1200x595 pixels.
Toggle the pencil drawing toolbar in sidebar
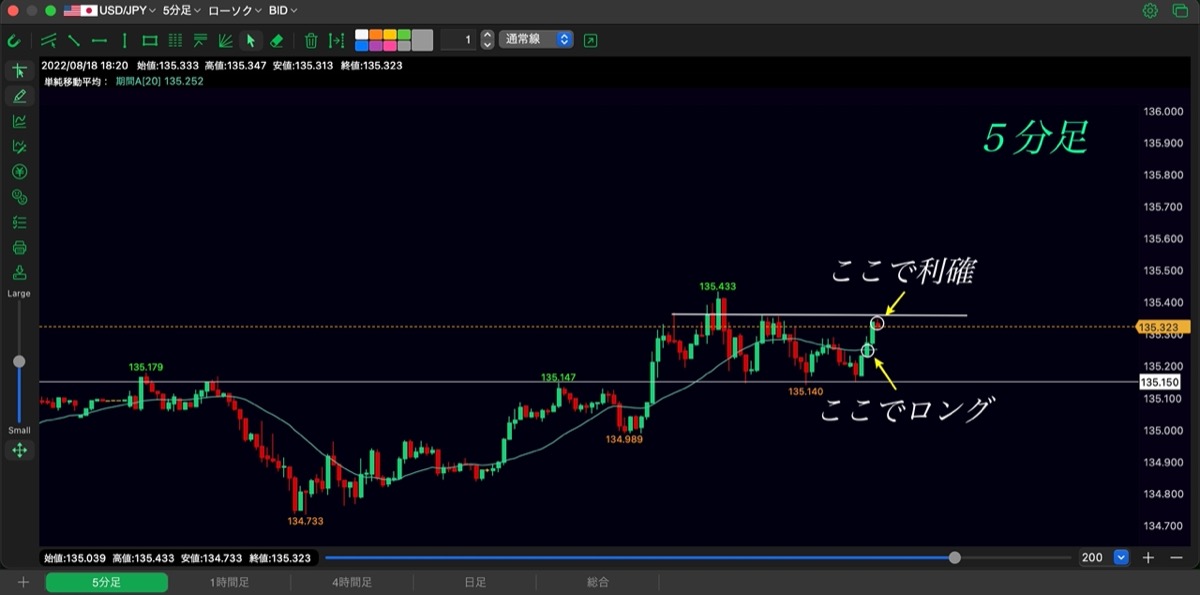coord(19,96)
